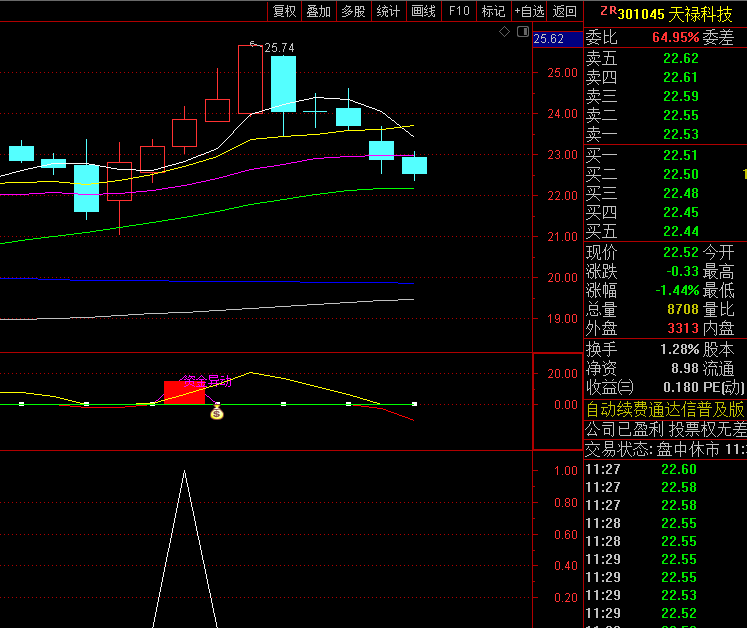Click the 交易状态: 盘中休市 status line
Screen dimensions: 747x628
[665, 449]
